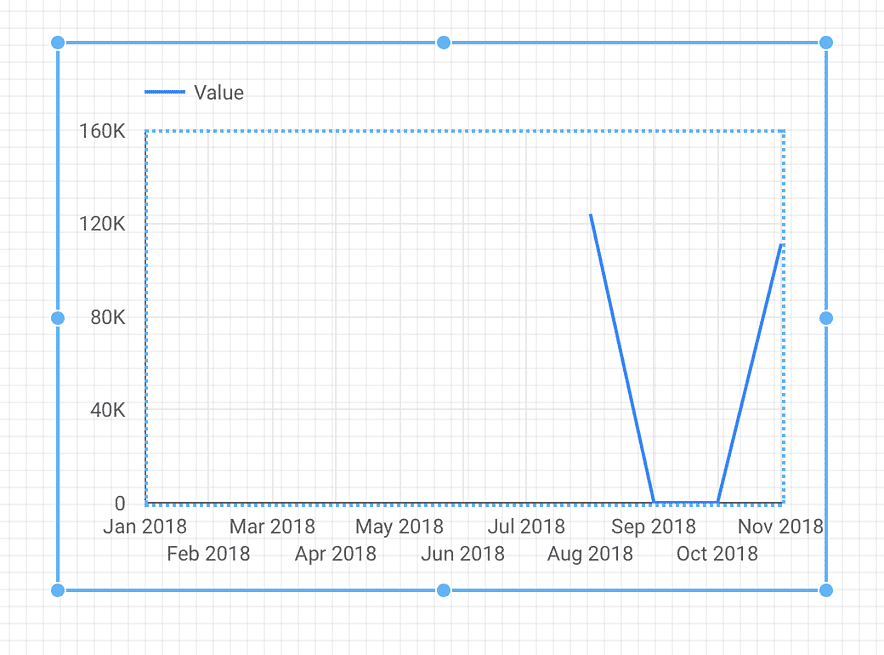
Task: Click the top-left corner resize handle
Action: click(58, 42)
